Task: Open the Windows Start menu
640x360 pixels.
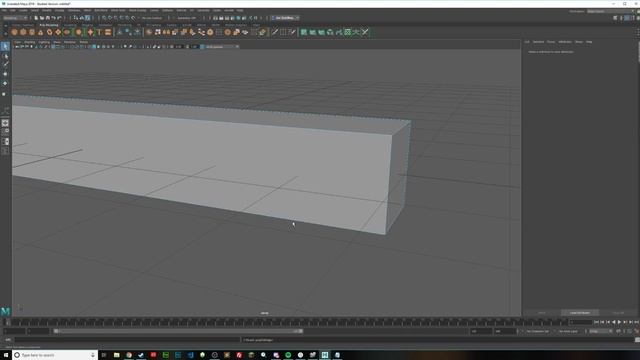Action: click(6, 355)
